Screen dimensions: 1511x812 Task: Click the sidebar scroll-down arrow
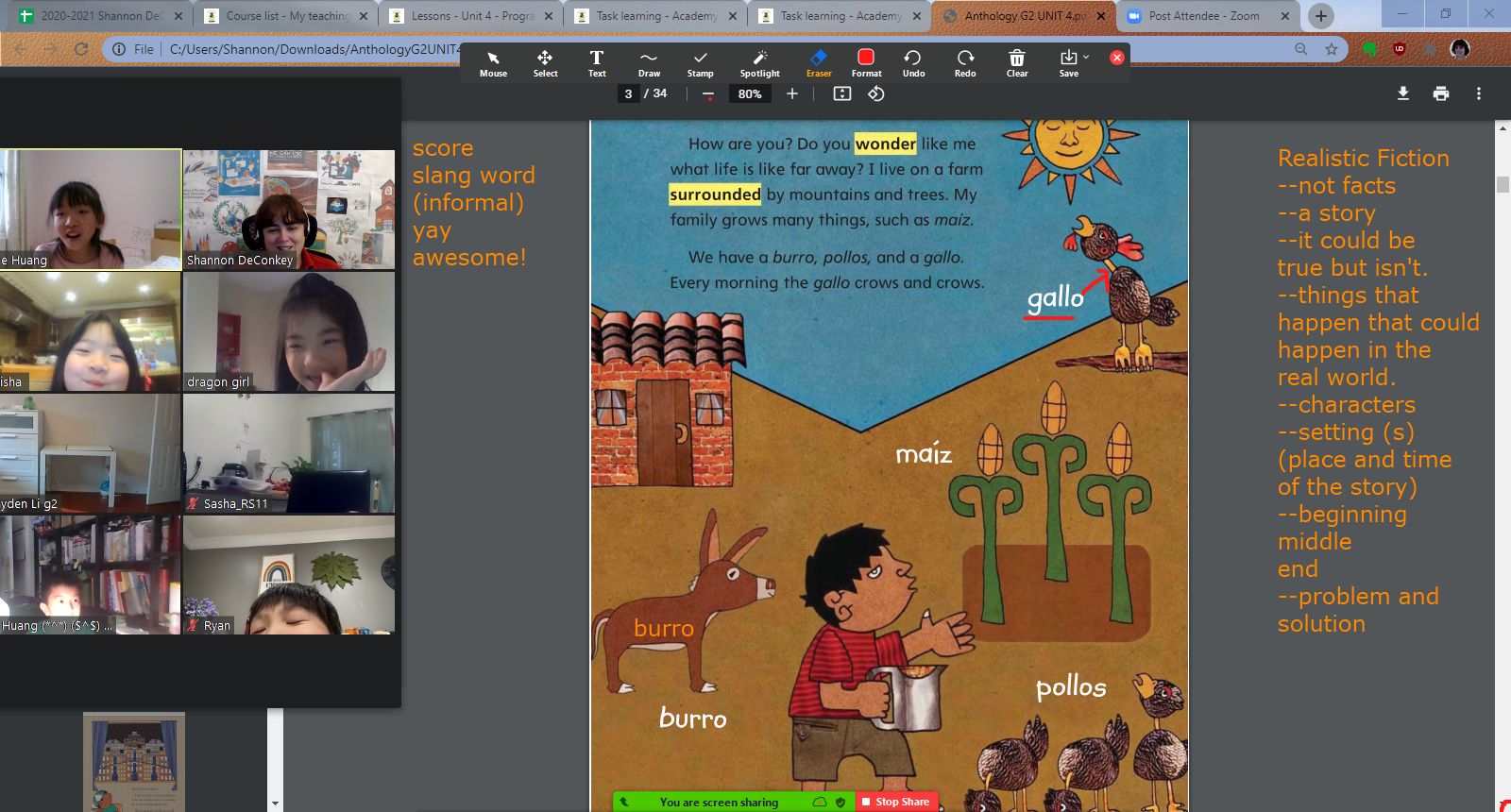click(x=275, y=804)
